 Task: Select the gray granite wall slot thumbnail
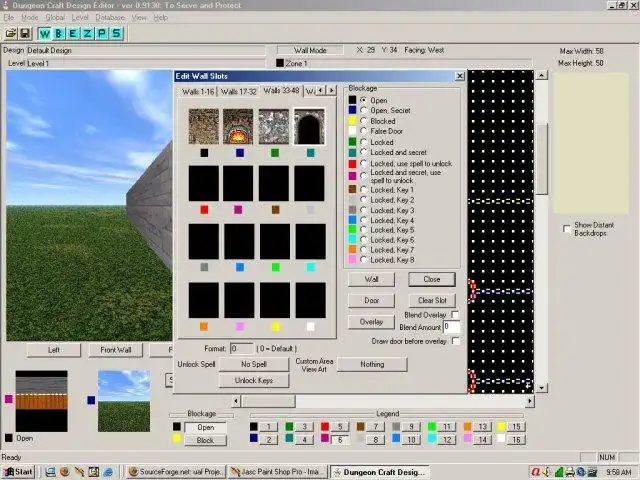pos(273,127)
